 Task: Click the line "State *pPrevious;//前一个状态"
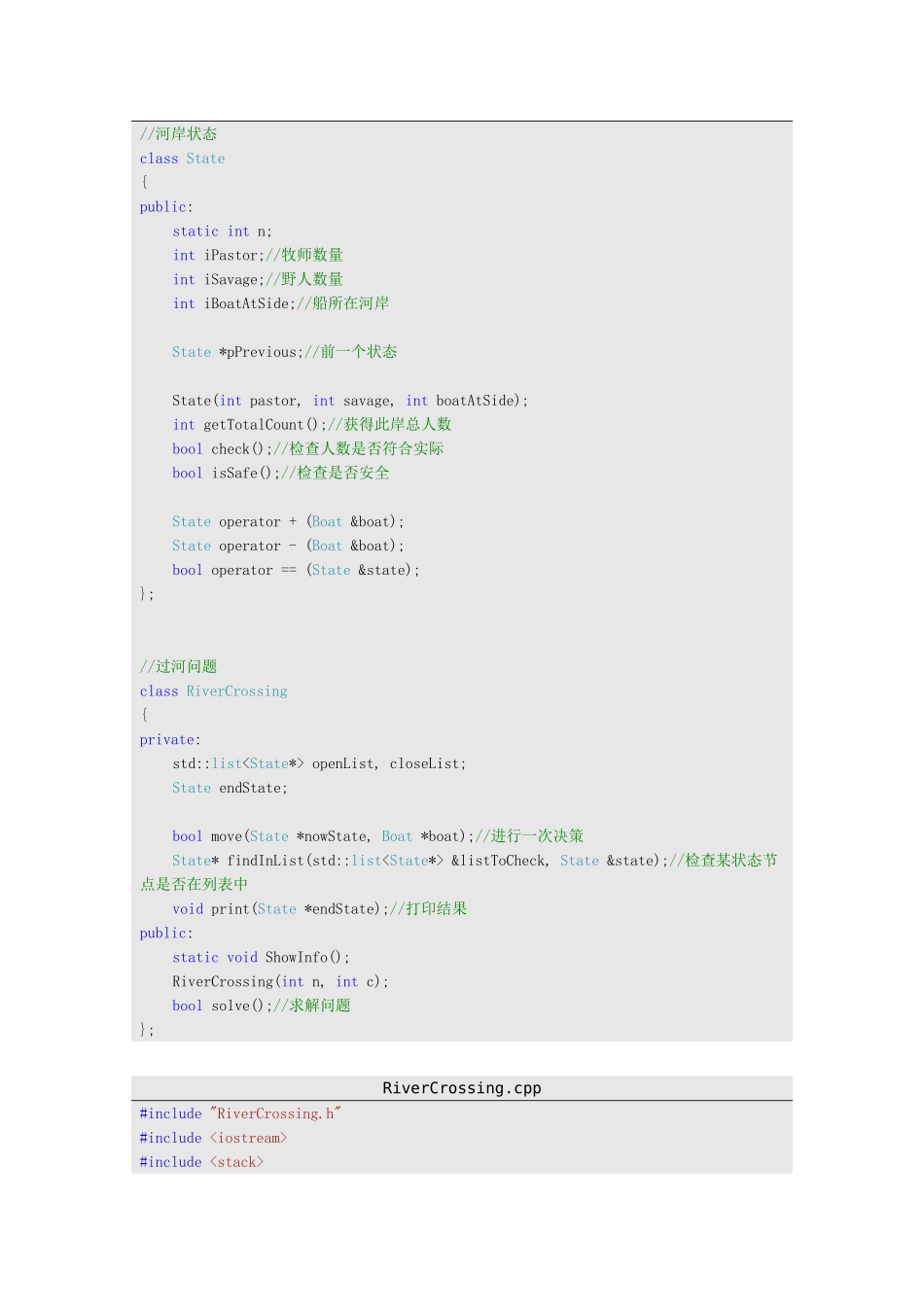point(285,352)
